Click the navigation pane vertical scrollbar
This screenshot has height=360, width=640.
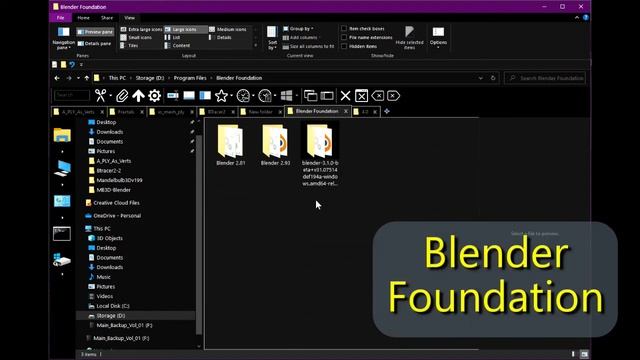pyautogui.click(x=199, y=235)
